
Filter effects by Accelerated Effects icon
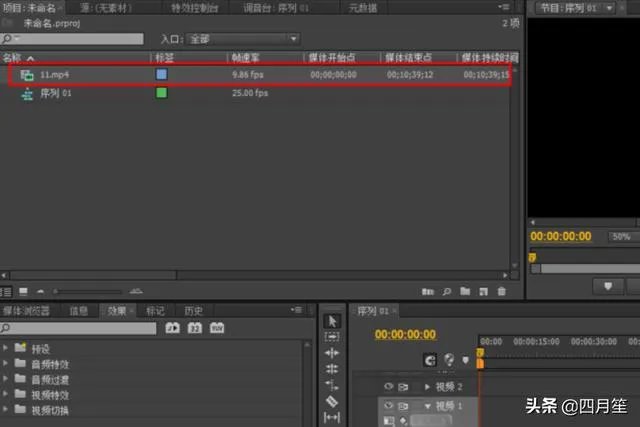click(x=173, y=328)
